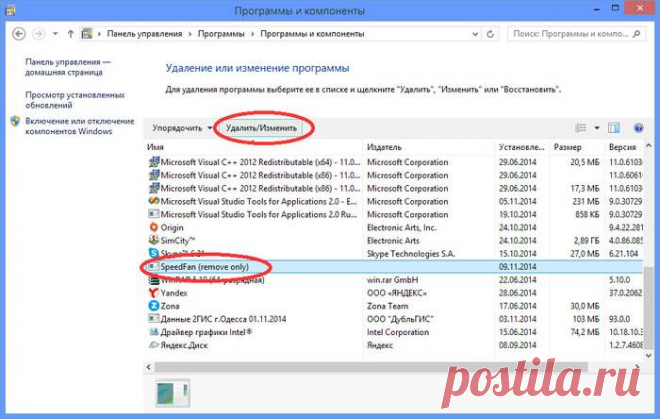Click the SpeedFan details pane thumbnail

(x=173, y=393)
